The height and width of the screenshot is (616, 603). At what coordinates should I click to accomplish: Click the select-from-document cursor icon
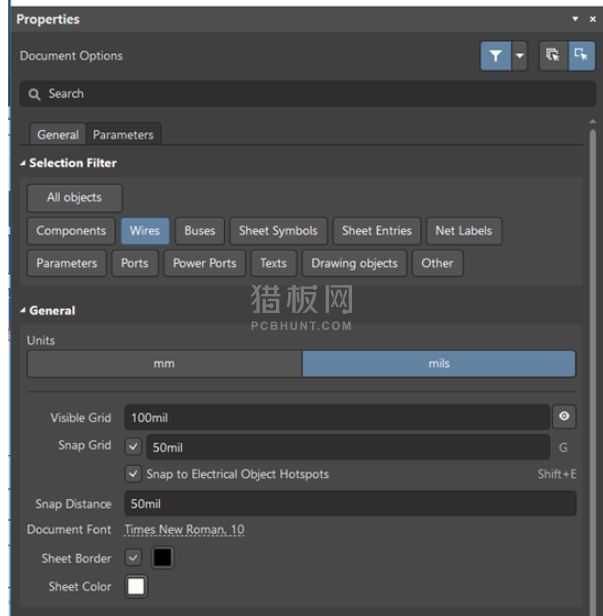(552, 57)
